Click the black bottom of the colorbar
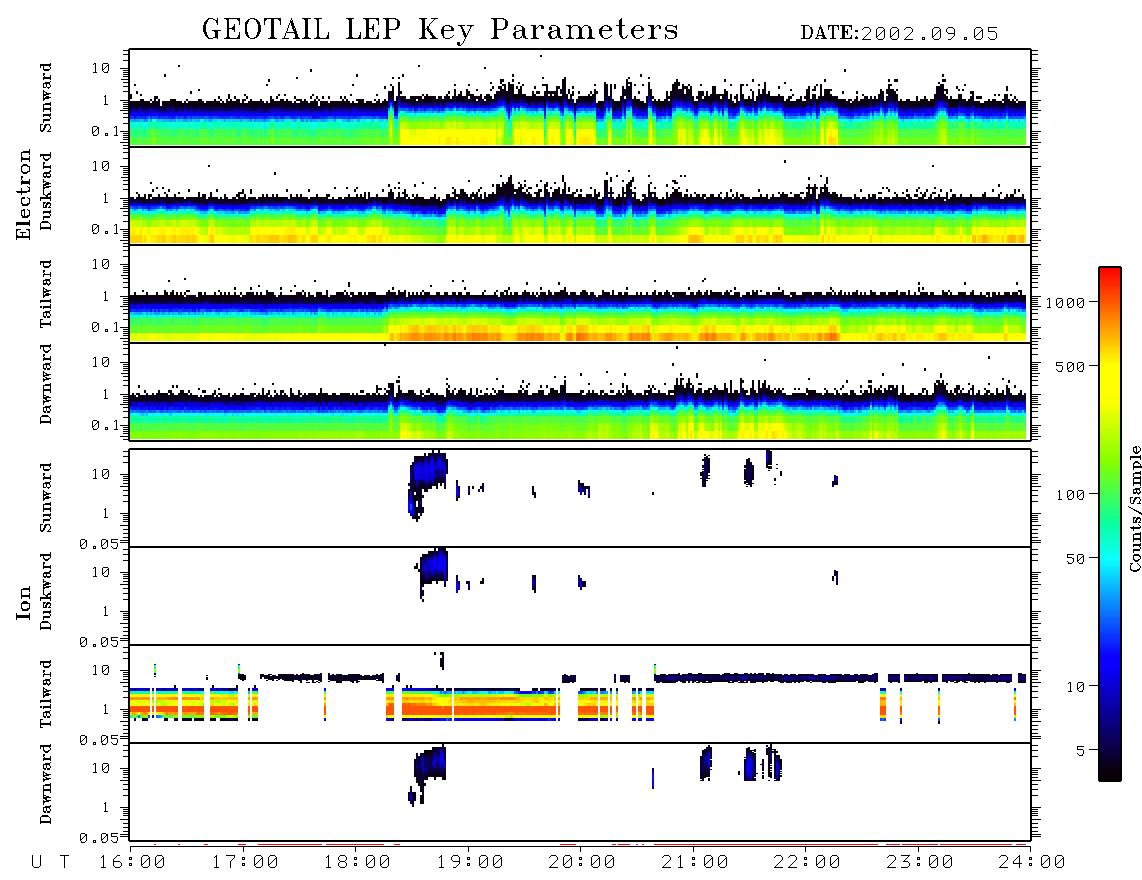The height and width of the screenshot is (880, 1142). point(1110,772)
